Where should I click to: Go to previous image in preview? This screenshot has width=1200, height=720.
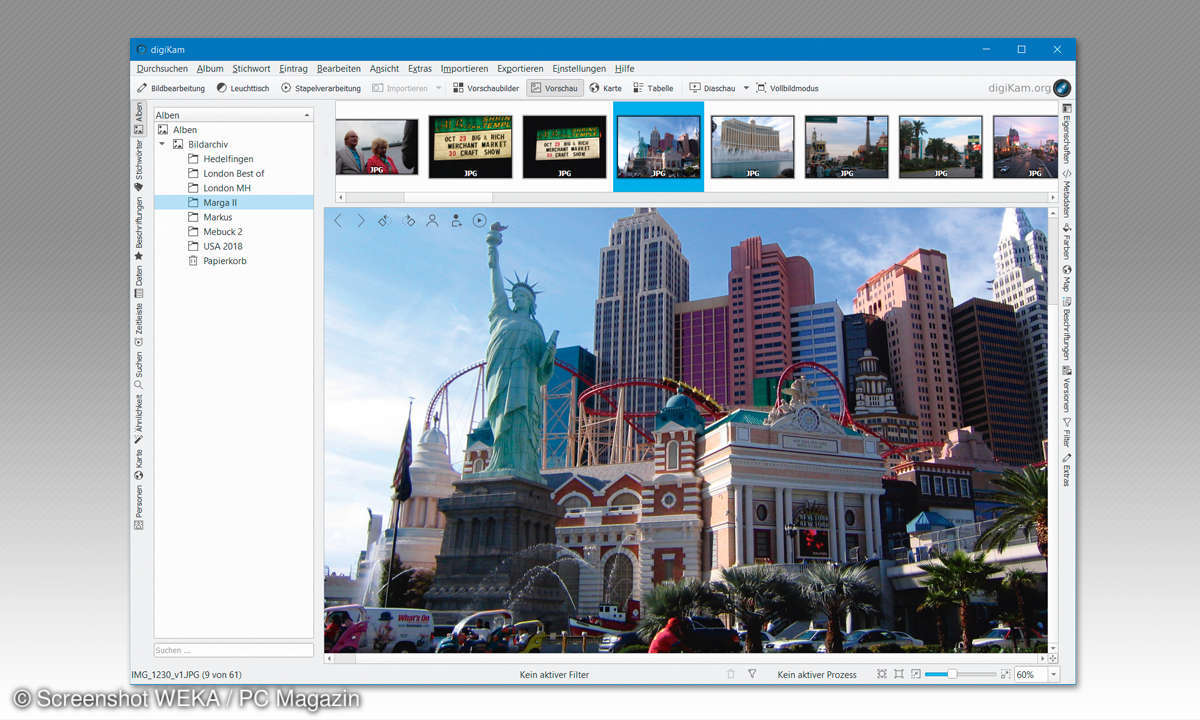point(338,221)
